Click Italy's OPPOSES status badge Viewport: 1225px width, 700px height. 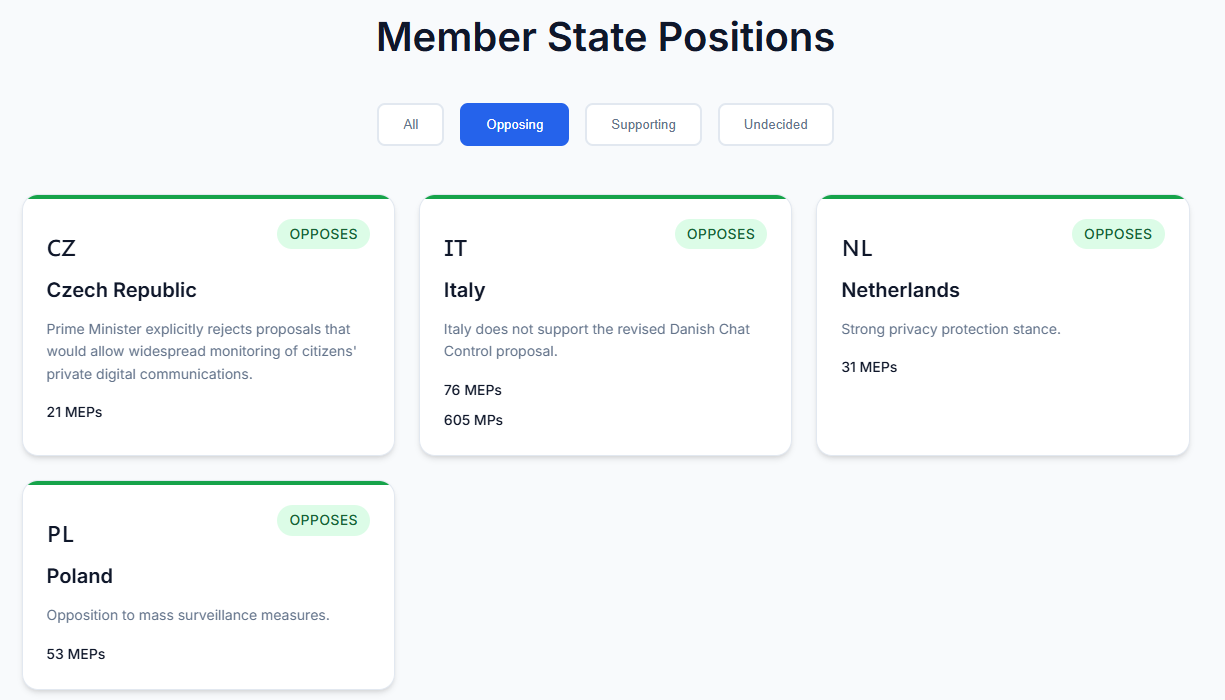click(720, 234)
